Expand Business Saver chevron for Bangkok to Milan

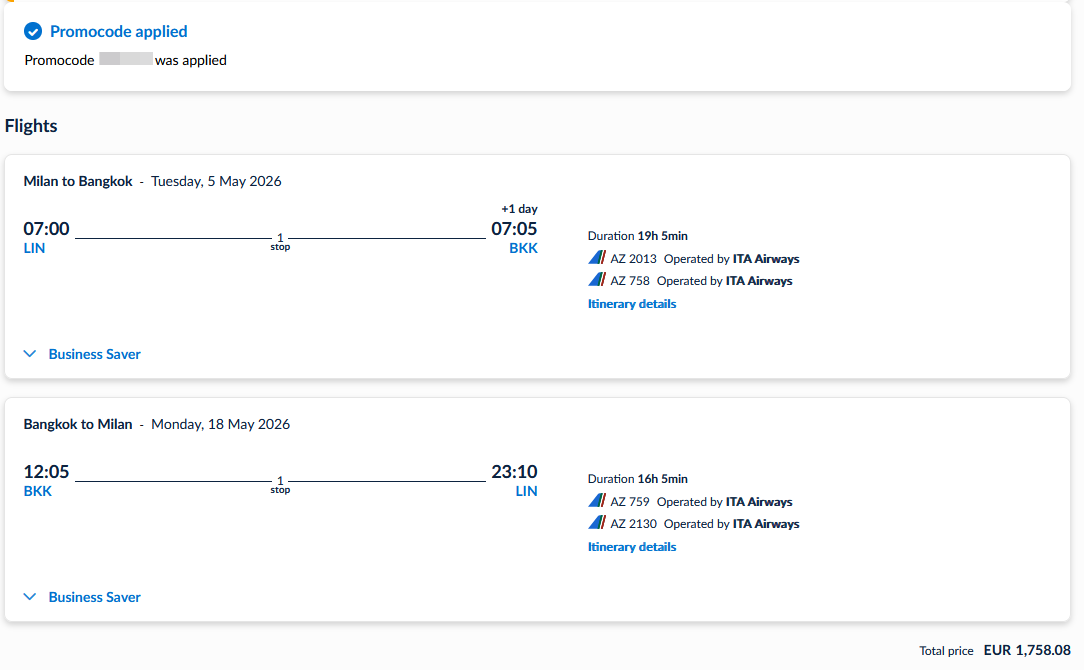[x=30, y=597]
